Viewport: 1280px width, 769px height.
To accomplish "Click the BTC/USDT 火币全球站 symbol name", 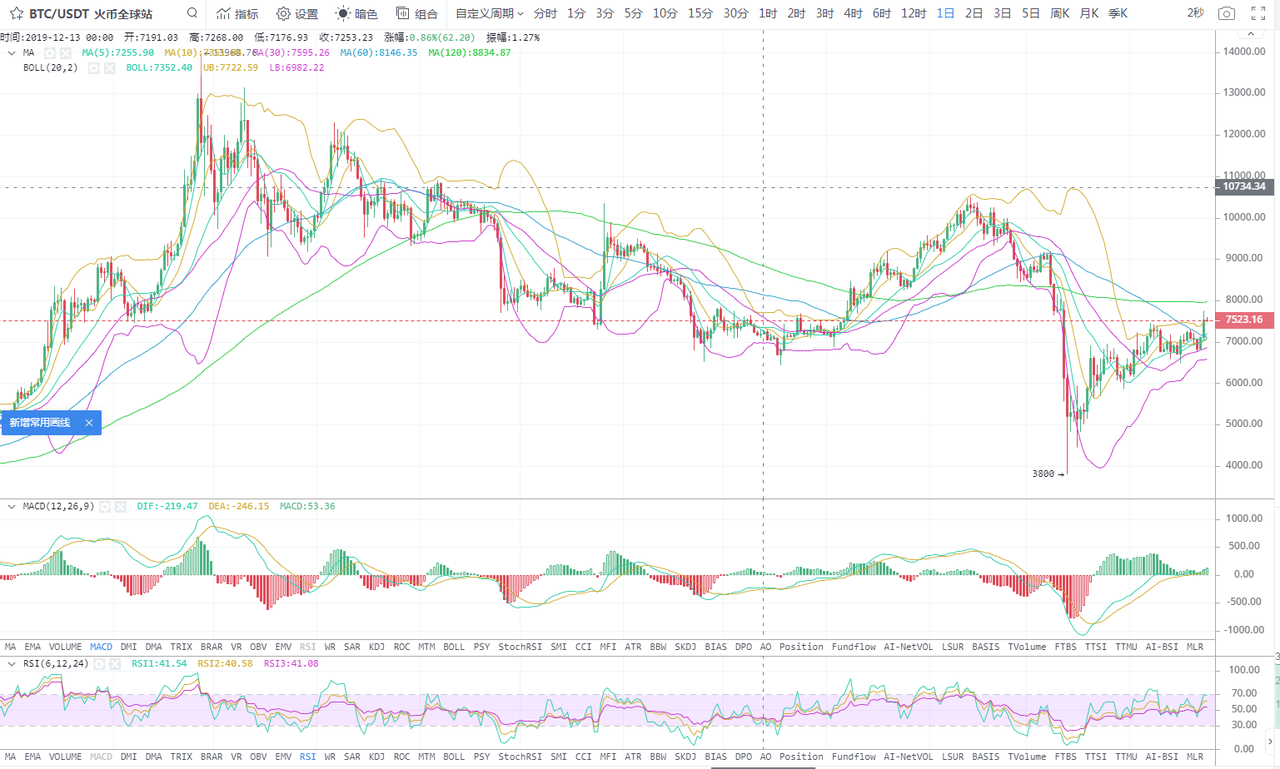I will 91,14.
